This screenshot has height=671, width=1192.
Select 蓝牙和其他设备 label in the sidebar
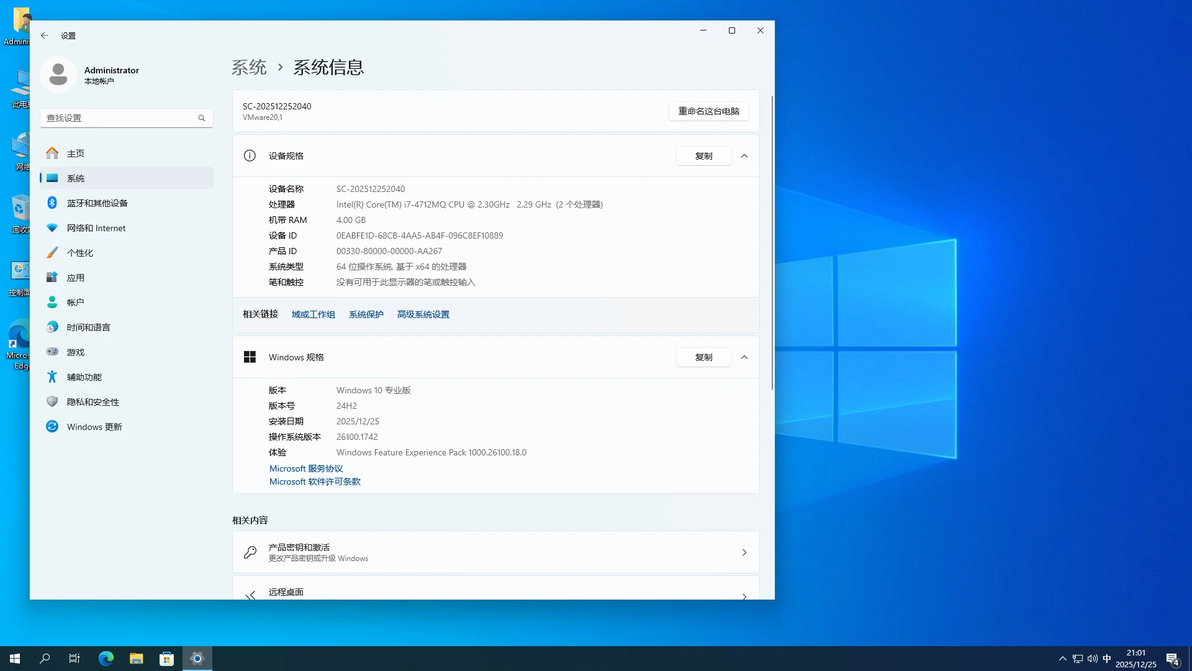point(97,203)
